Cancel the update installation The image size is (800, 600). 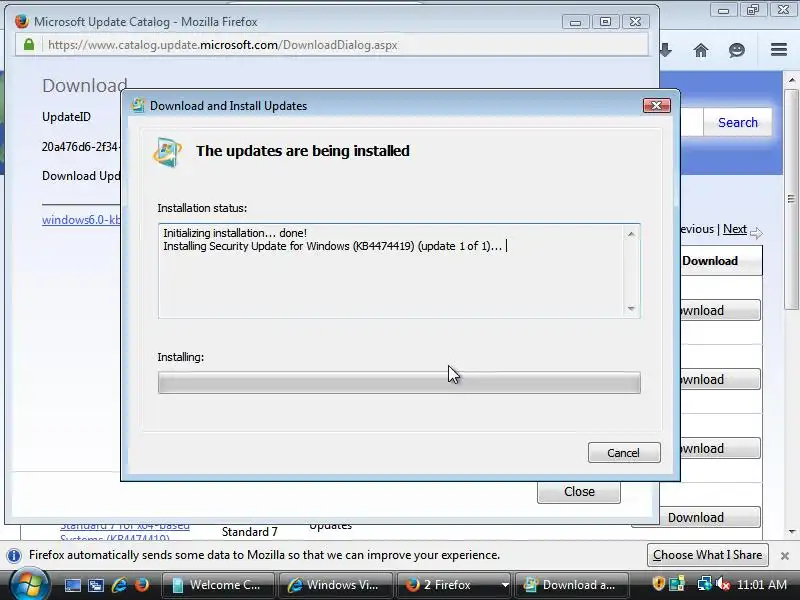[x=624, y=453]
